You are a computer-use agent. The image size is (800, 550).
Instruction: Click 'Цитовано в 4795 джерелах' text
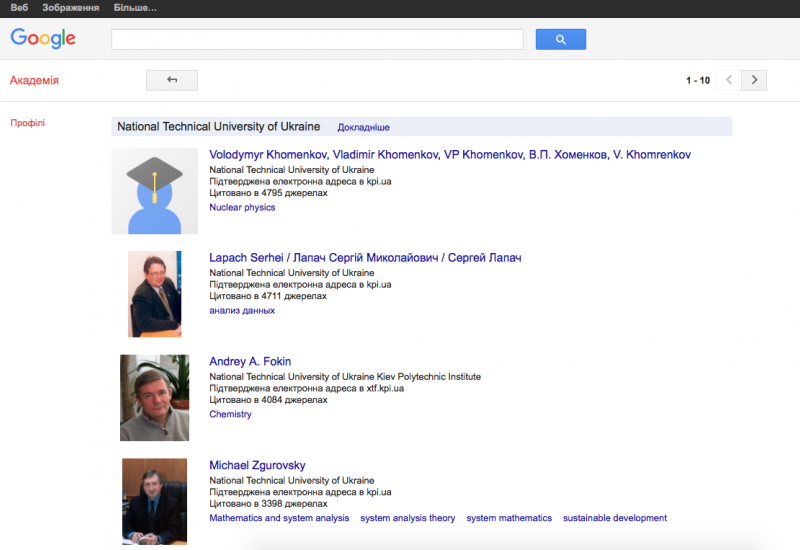(268, 193)
